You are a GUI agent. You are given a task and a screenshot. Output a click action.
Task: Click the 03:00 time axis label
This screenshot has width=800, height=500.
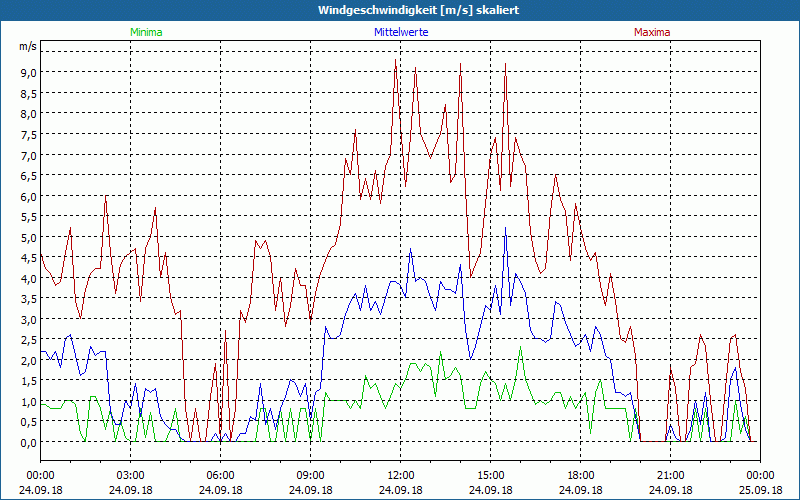pos(130,475)
